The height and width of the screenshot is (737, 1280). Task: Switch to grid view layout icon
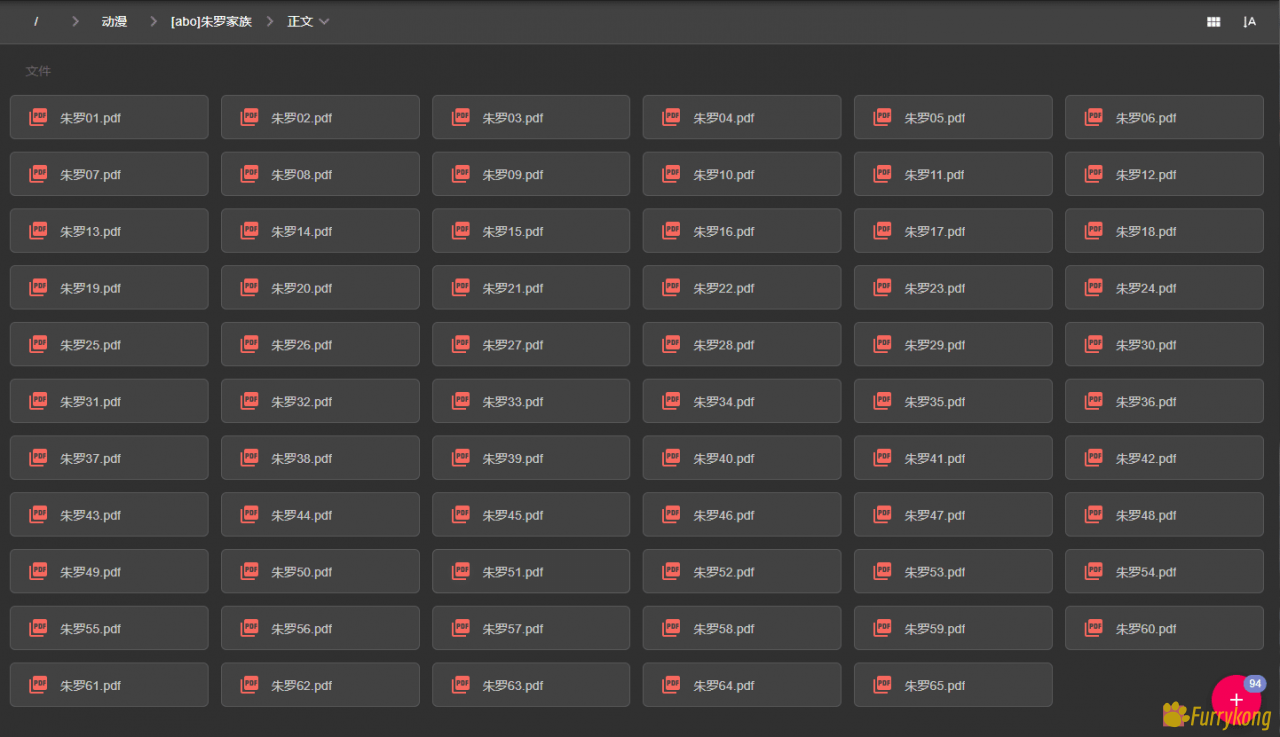click(1213, 22)
